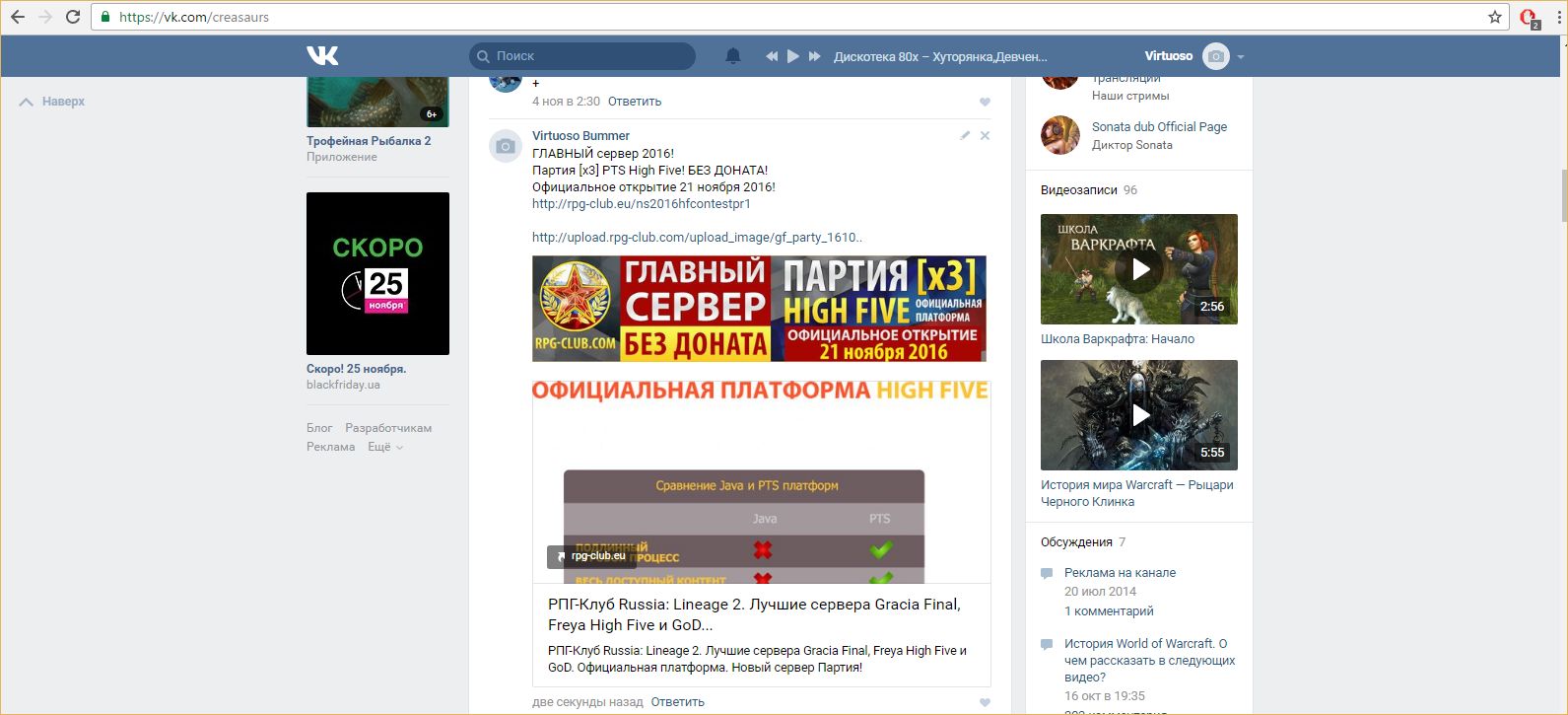Image resolution: width=1568 pixels, height=715 pixels.
Task: Open Sonata dub page avatar
Action: 1060,135
